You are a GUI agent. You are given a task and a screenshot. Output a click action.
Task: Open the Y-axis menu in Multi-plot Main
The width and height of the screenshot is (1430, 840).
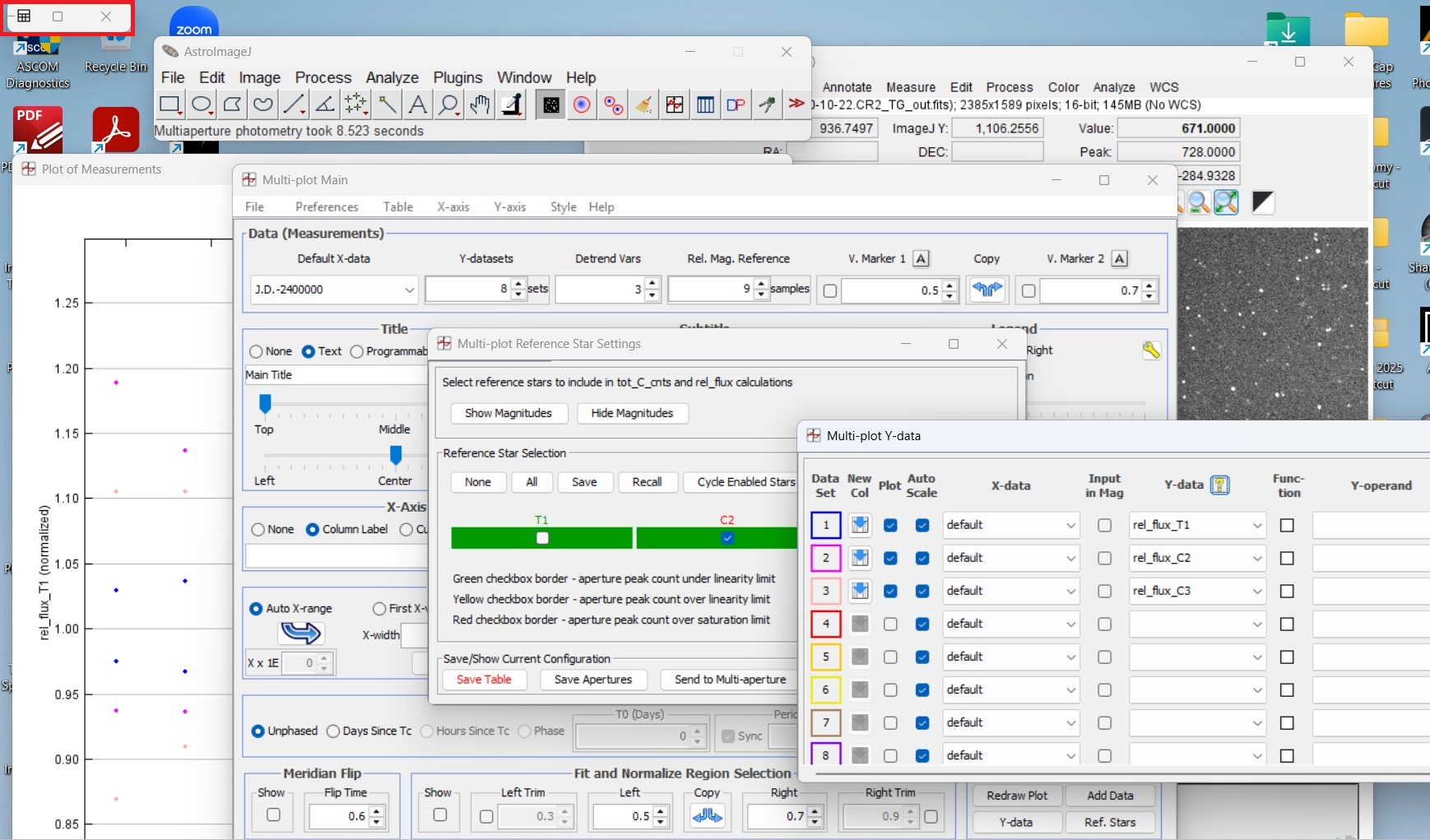(x=509, y=207)
